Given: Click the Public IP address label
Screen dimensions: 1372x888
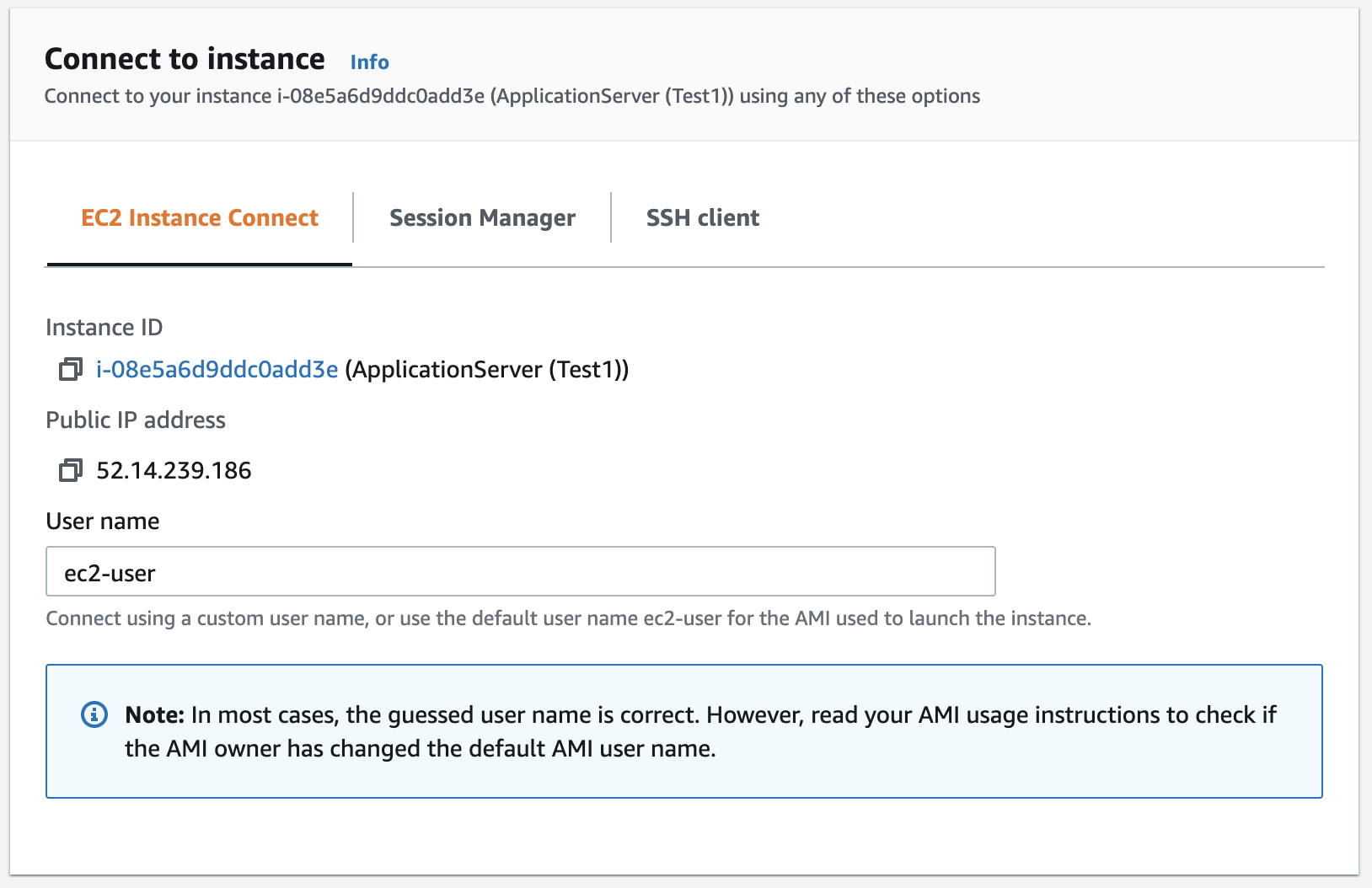Looking at the screenshot, I should [136, 420].
